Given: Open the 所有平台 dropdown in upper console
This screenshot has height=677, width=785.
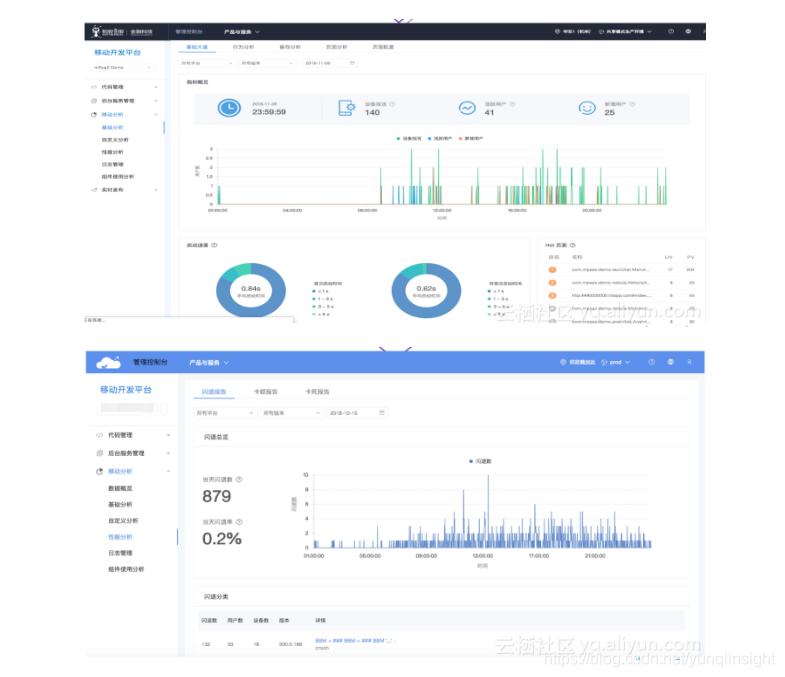Looking at the screenshot, I should (207, 63).
